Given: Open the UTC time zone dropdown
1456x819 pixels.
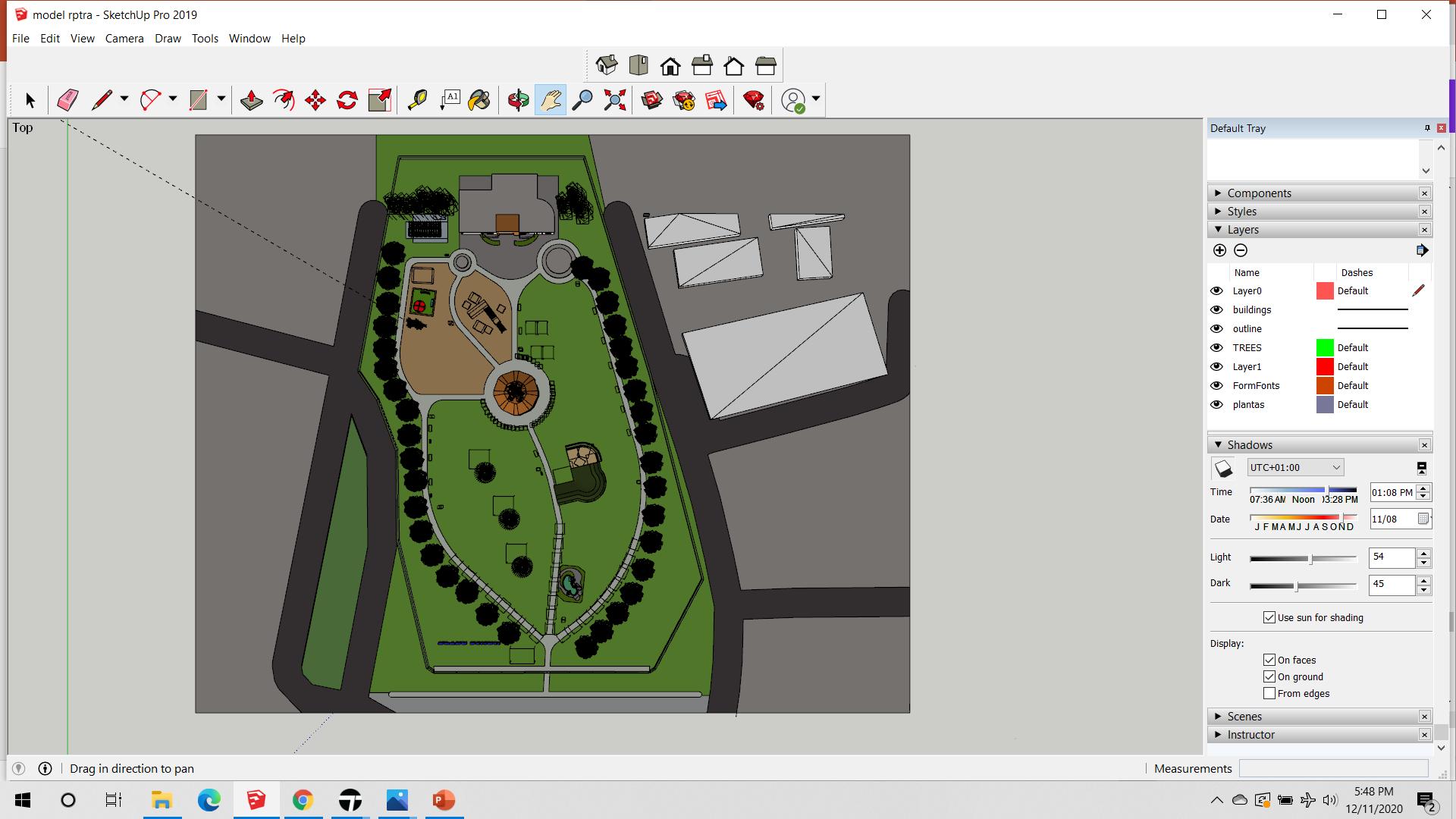Looking at the screenshot, I should pos(1295,468).
